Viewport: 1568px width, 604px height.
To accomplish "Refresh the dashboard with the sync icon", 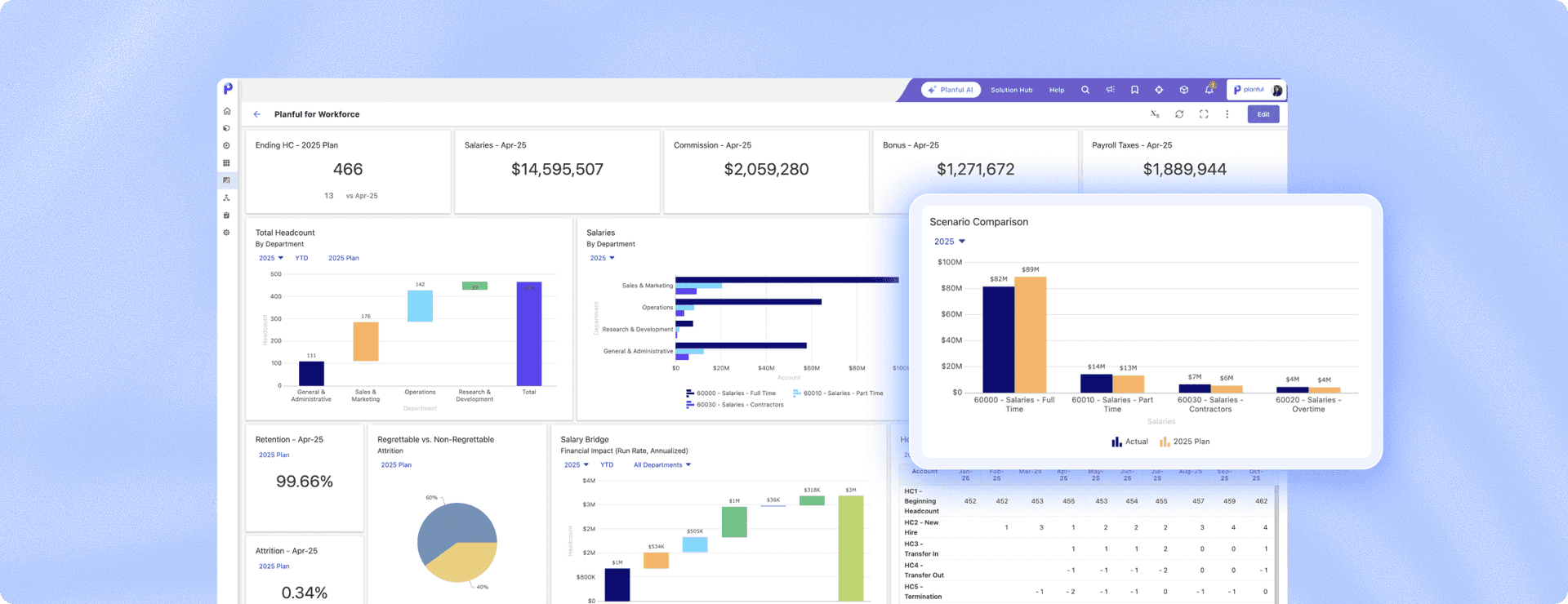I will (1179, 114).
